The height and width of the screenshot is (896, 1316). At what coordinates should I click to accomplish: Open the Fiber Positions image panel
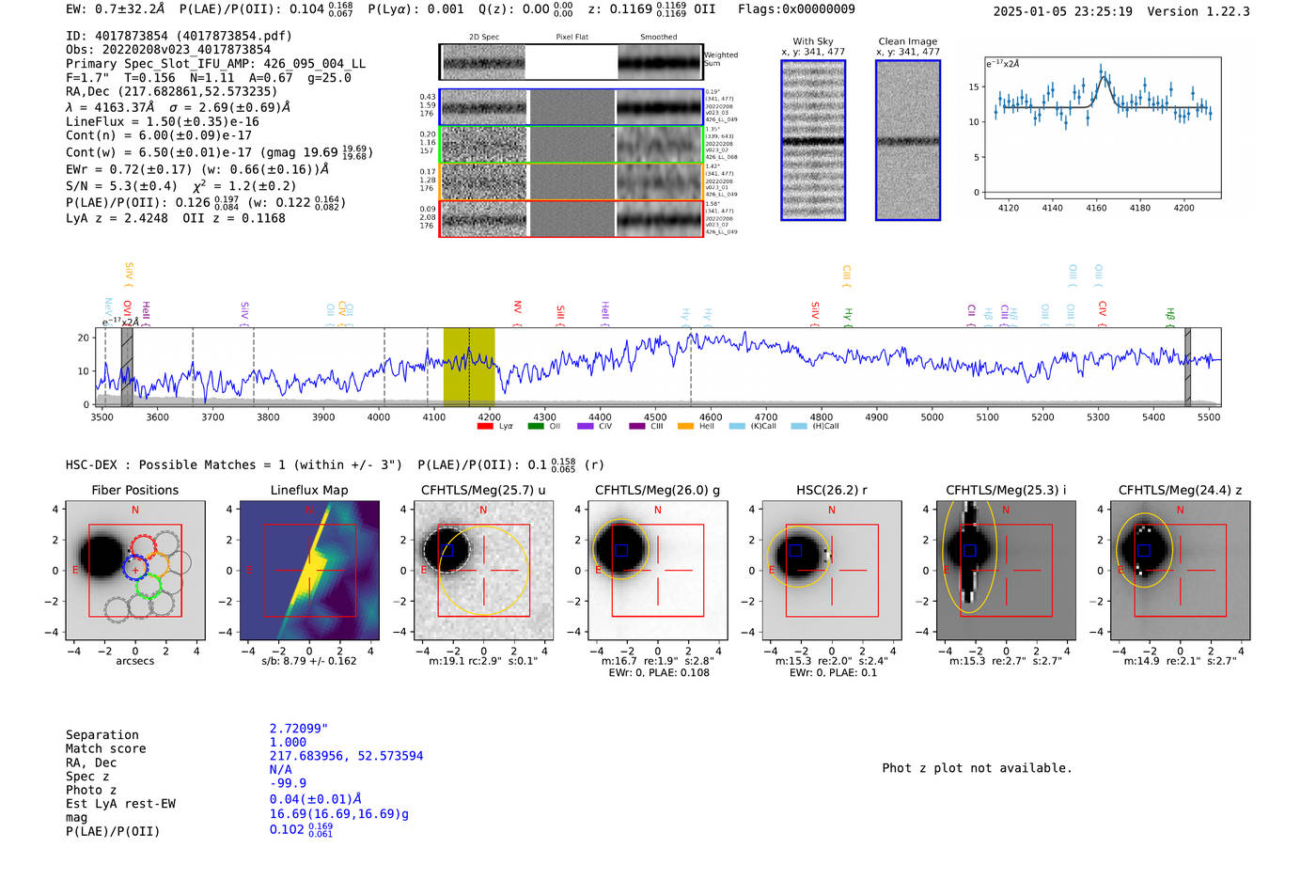click(135, 570)
